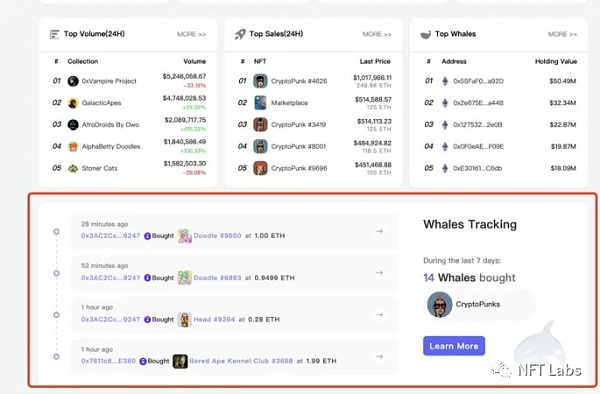Open the 0x3AC2Cc...9247 address link, 28 minutes ago
The height and width of the screenshot is (394, 600).
[110, 236]
